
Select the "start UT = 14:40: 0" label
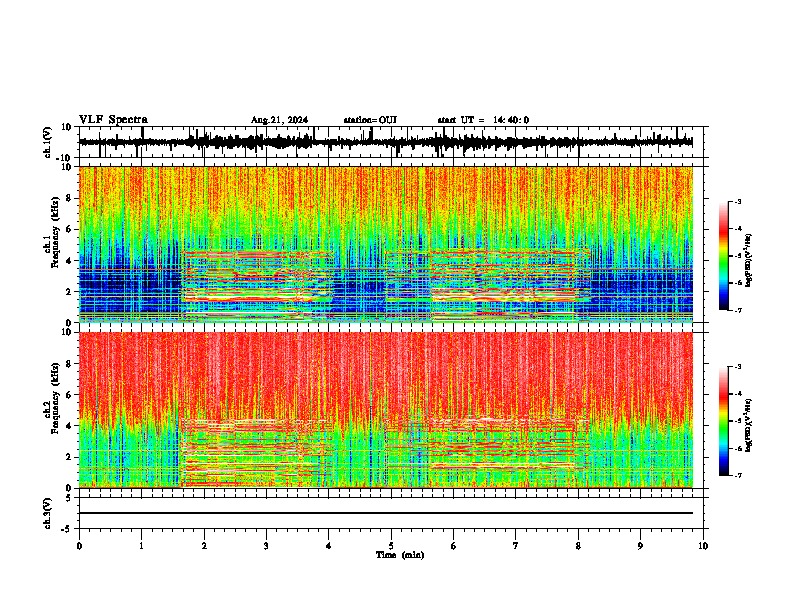[x=483, y=120]
